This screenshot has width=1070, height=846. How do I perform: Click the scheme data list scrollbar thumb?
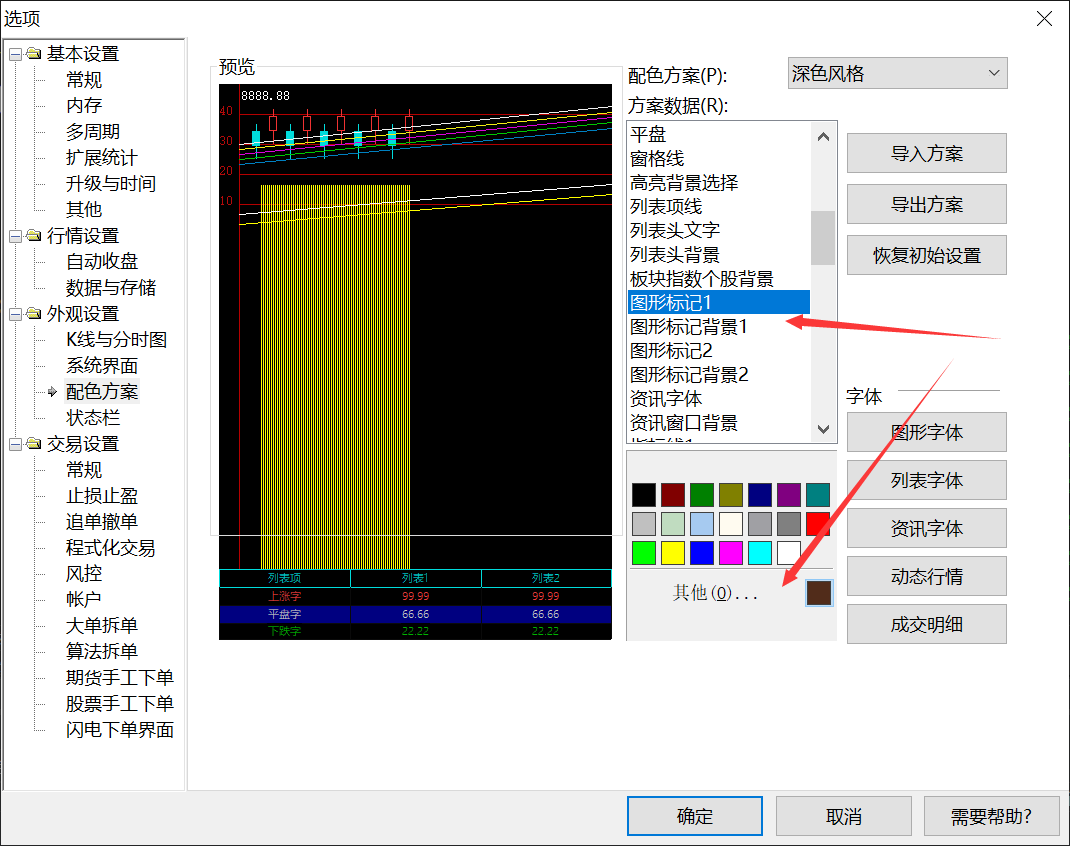(x=823, y=237)
